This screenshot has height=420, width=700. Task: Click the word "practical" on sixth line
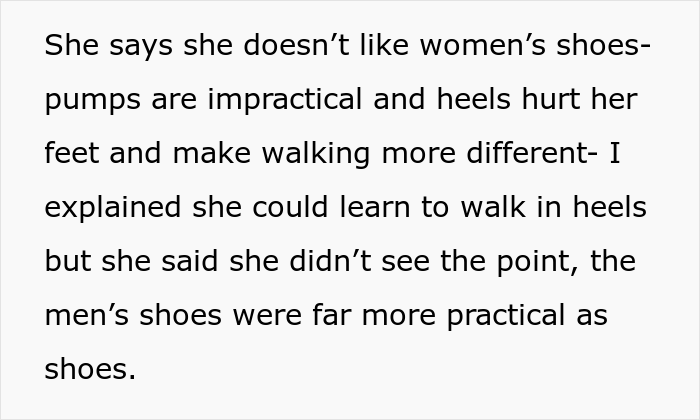506,316
